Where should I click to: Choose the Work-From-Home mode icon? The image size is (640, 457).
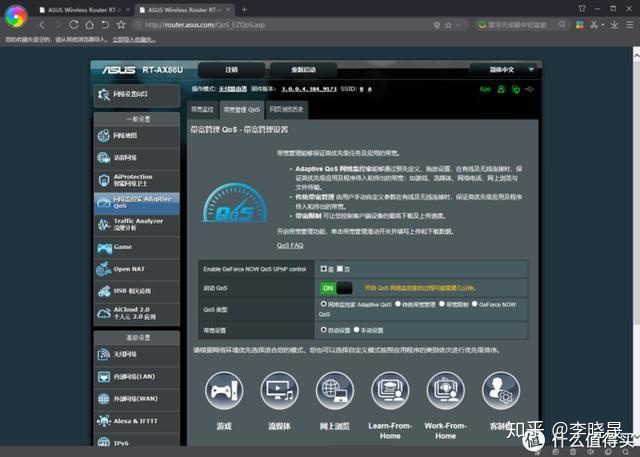click(x=445, y=391)
